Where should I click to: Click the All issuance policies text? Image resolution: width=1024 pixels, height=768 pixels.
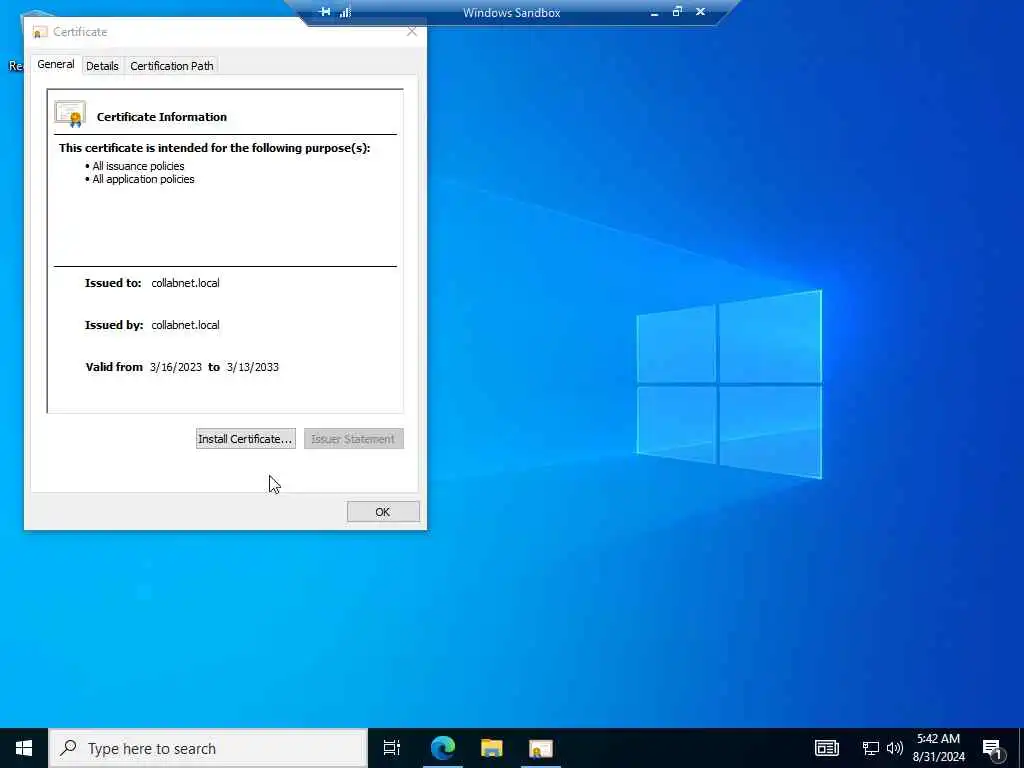tap(138, 166)
